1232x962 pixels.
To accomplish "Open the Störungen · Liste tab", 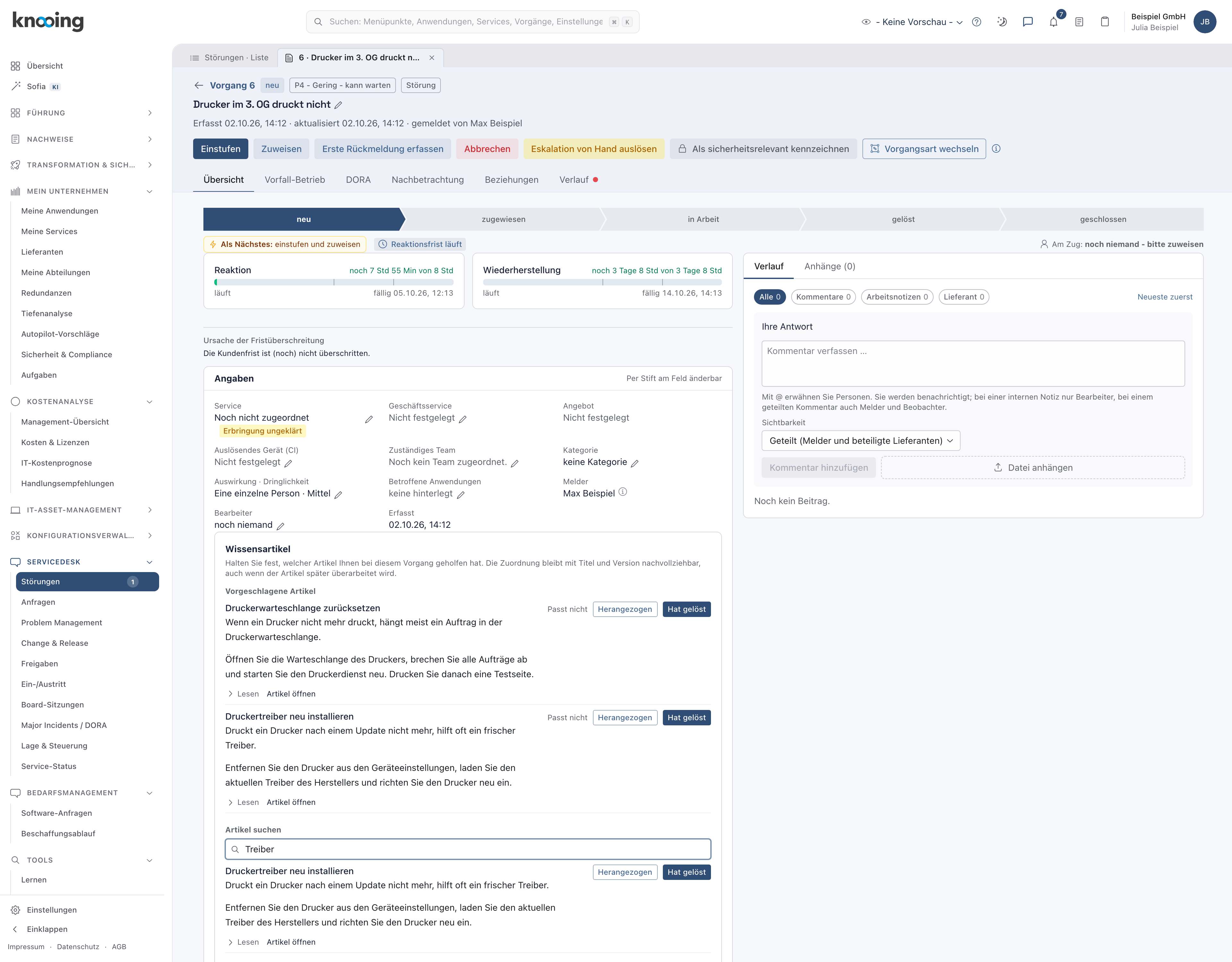I will click(230, 57).
